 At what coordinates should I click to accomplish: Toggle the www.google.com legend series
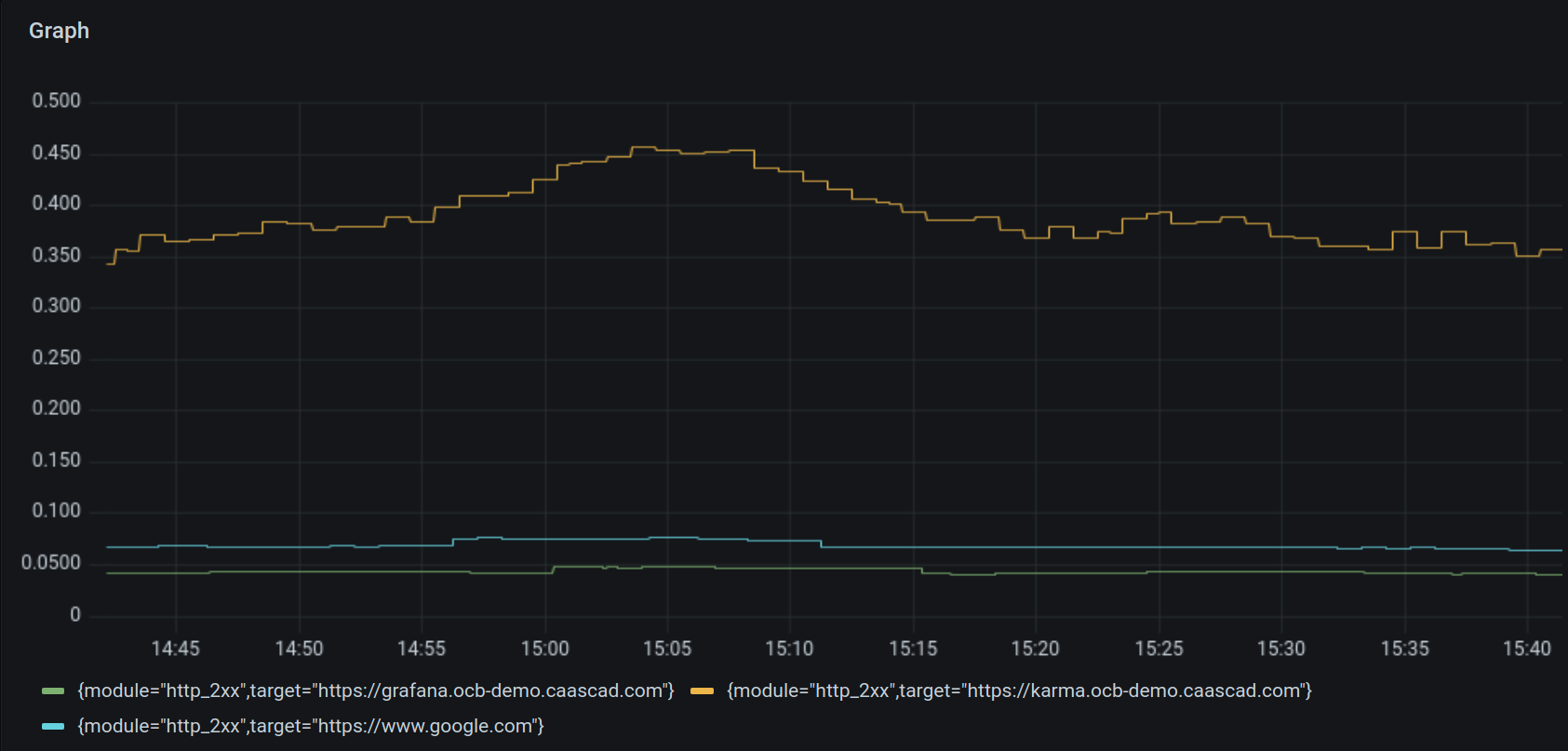click(x=311, y=726)
